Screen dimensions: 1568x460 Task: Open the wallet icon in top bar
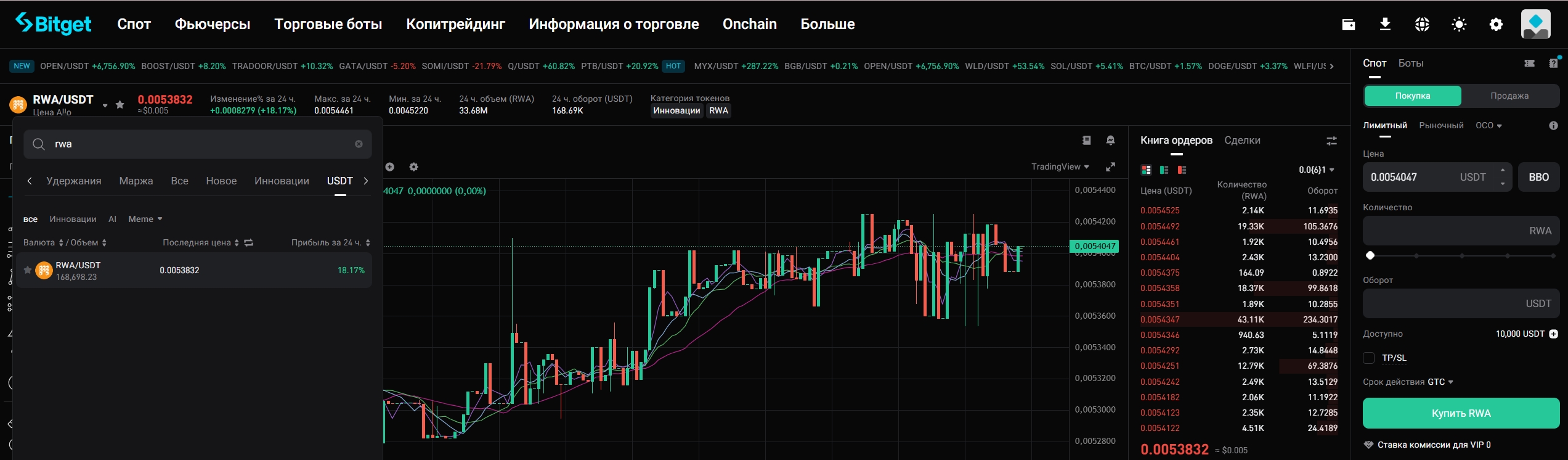[x=1348, y=25]
